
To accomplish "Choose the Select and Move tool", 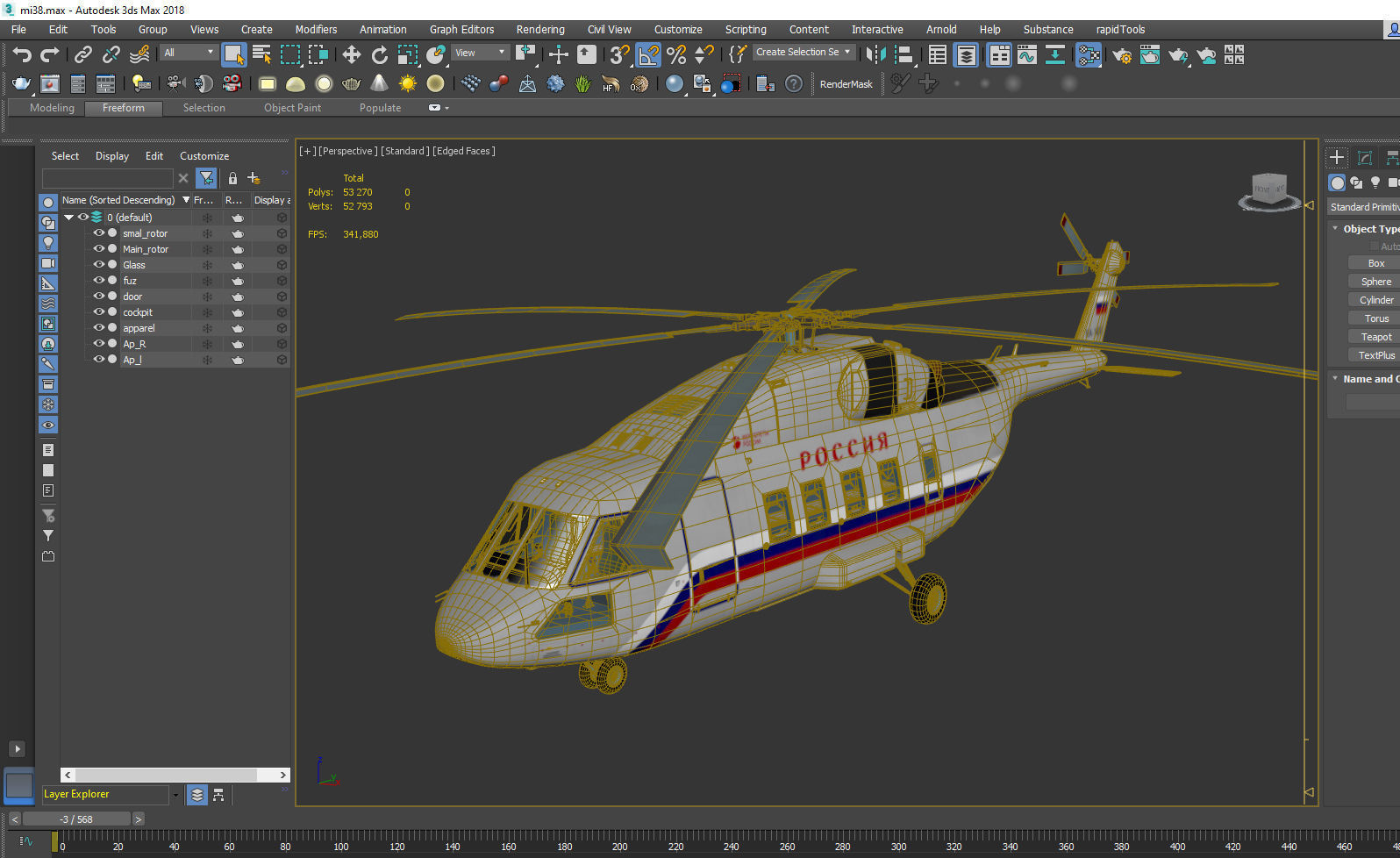I will [351, 55].
